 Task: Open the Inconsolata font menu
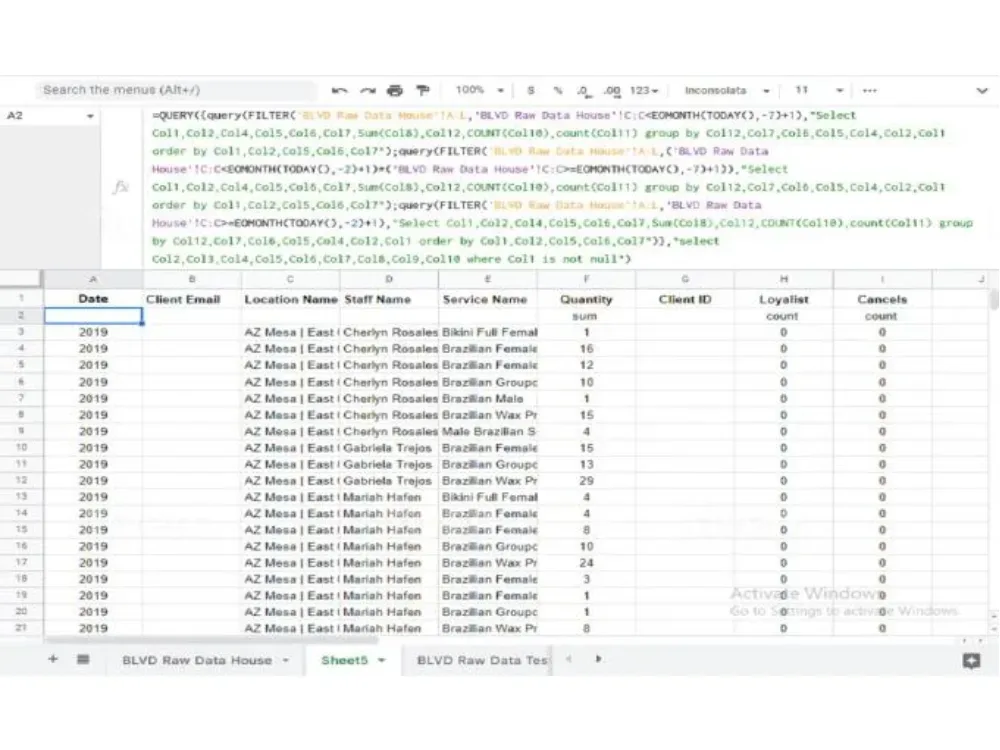tap(723, 90)
